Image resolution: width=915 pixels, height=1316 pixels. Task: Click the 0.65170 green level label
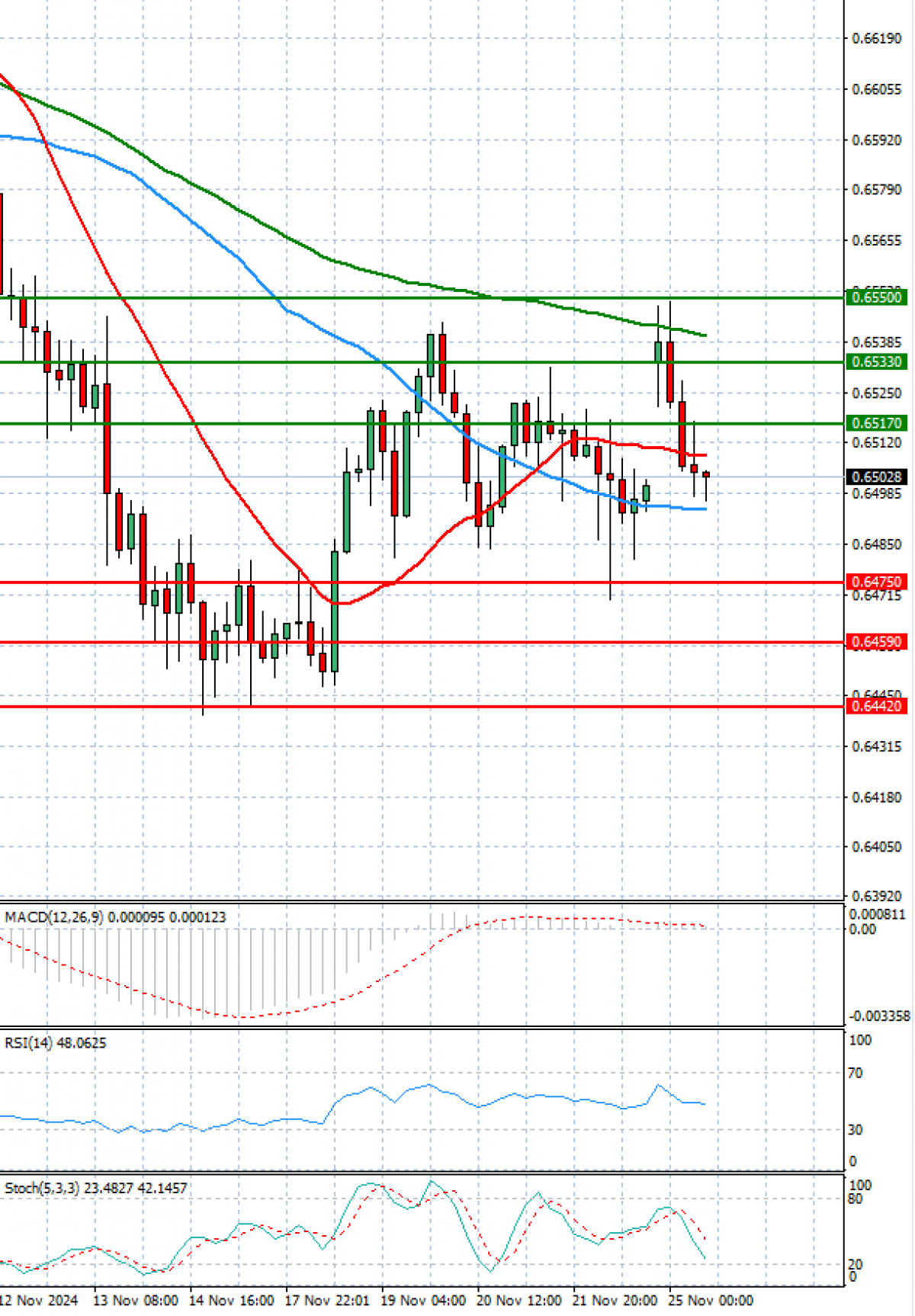click(876, 423)
